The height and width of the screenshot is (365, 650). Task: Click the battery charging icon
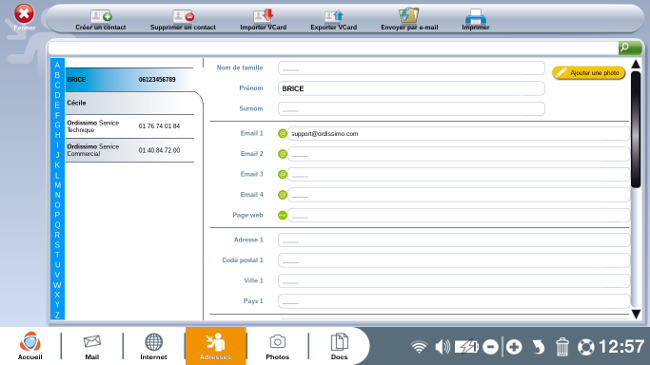(467, 347)
